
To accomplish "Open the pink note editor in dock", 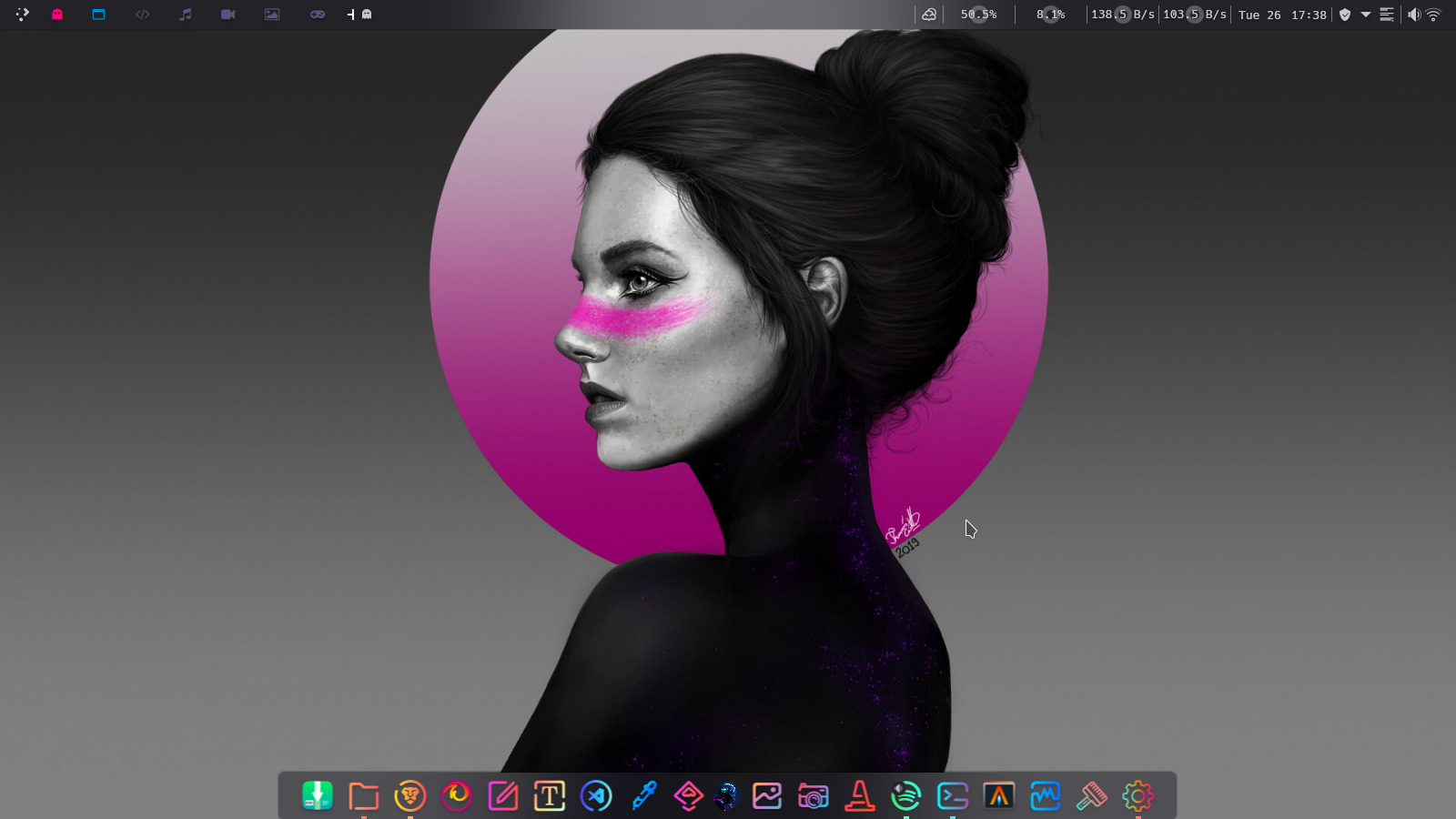I will click(x=503, y=796).
